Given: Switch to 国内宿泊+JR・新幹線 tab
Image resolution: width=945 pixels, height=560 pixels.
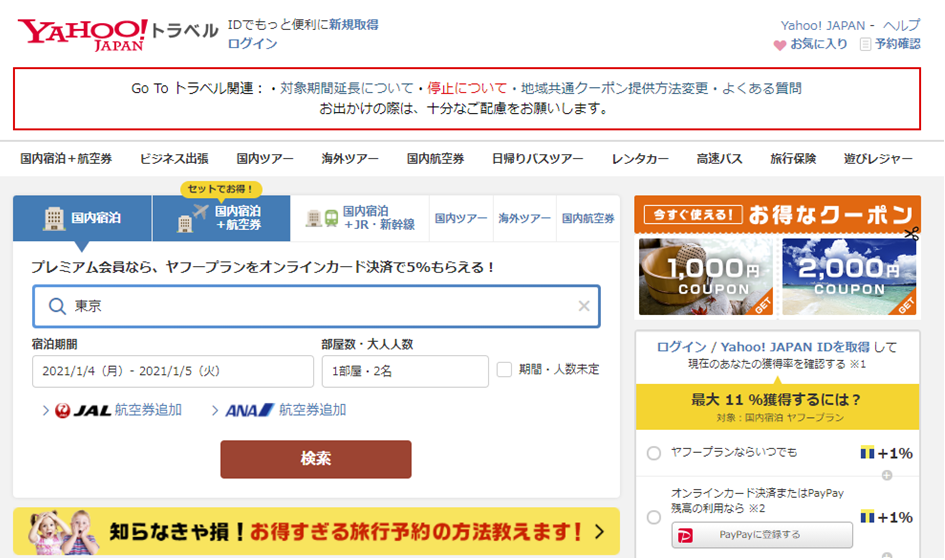Looking at the screenshot, I should [x=360, y=218].
